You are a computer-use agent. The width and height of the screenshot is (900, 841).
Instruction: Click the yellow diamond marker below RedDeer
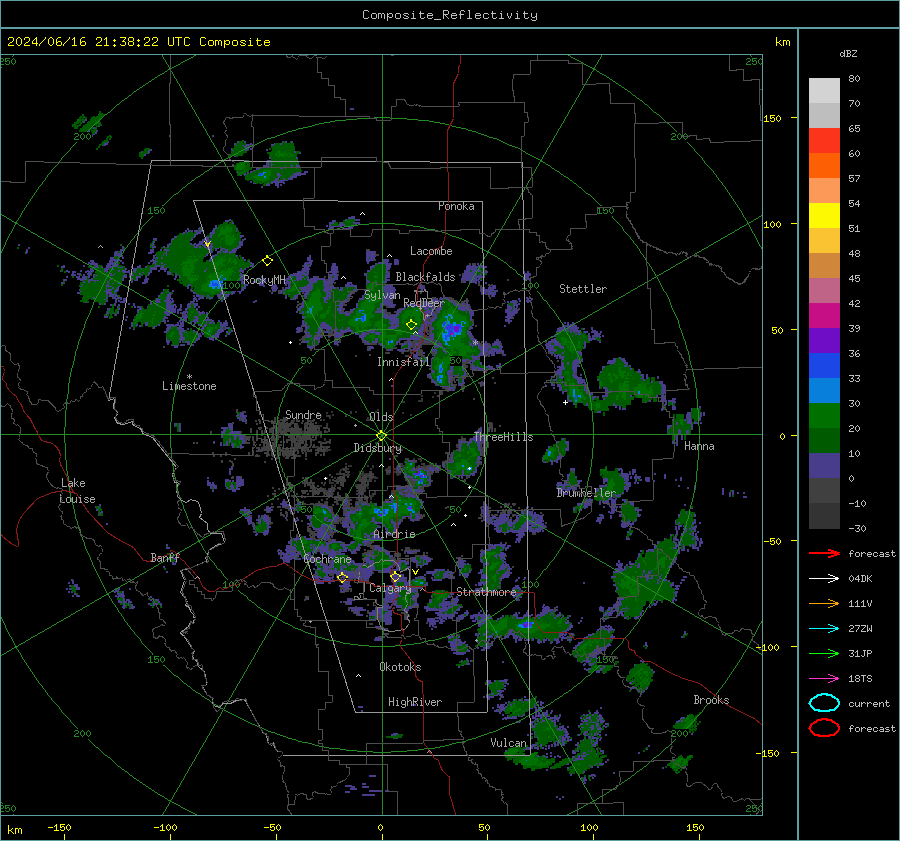pyautogui.click(x=411, y=324)
